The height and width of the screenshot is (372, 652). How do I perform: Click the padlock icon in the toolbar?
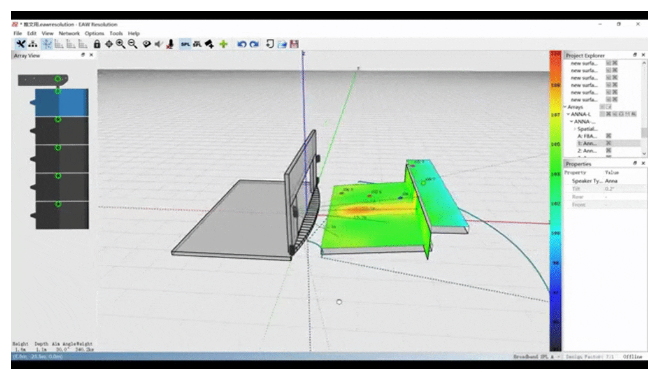pyautogui.click(x=97, y=44)
